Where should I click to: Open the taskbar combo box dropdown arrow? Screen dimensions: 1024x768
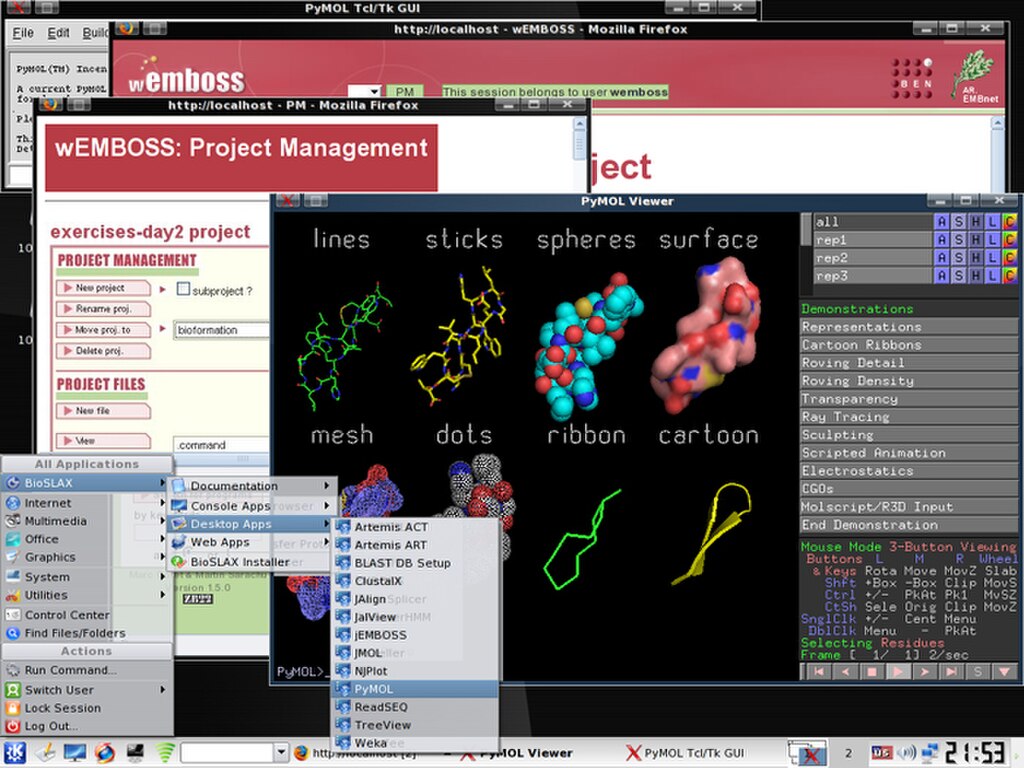(281, 752)
